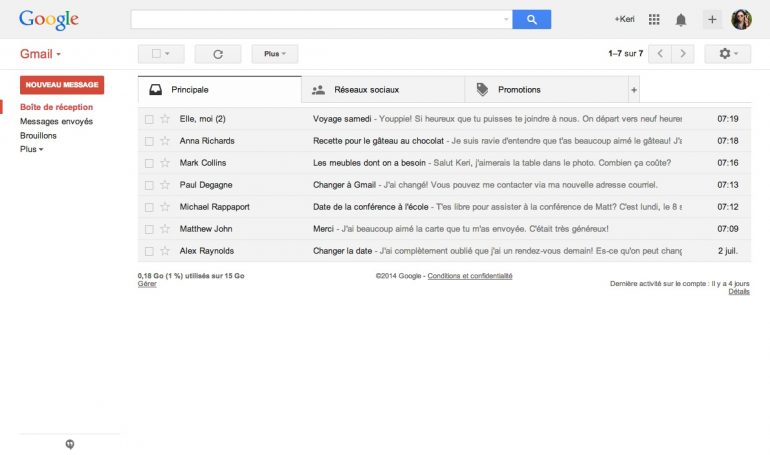The width and height of the screenshot is (770, 455).
Task: Expand the settings gear dropdown
Action: click(727, 54)
